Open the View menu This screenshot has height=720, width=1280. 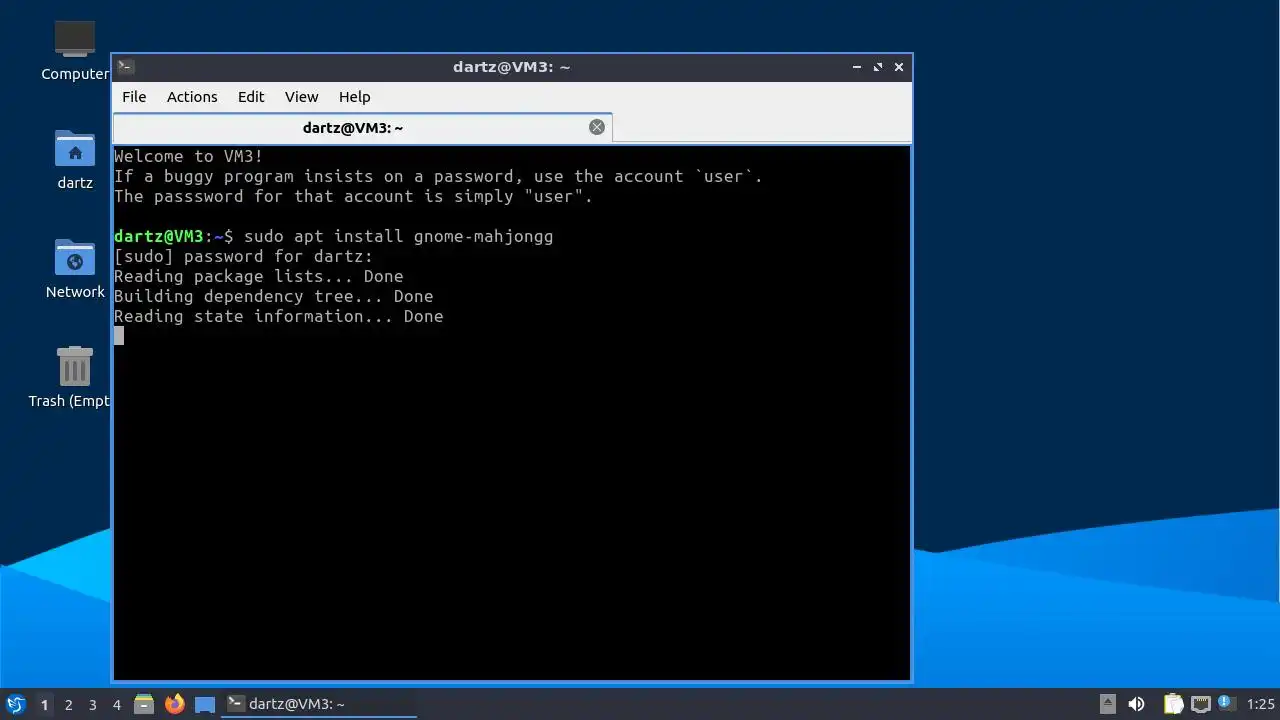301,97
